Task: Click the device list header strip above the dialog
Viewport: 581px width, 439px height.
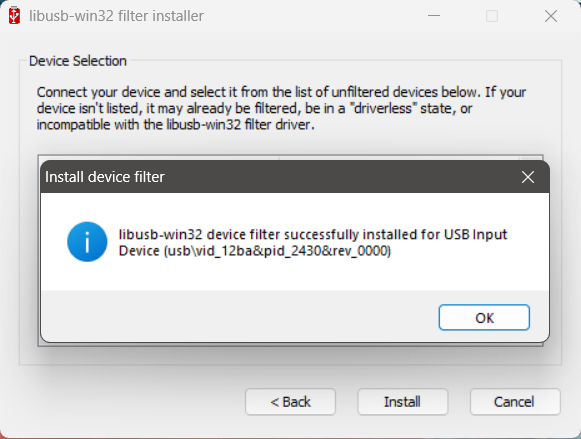Action: [290, 158]
